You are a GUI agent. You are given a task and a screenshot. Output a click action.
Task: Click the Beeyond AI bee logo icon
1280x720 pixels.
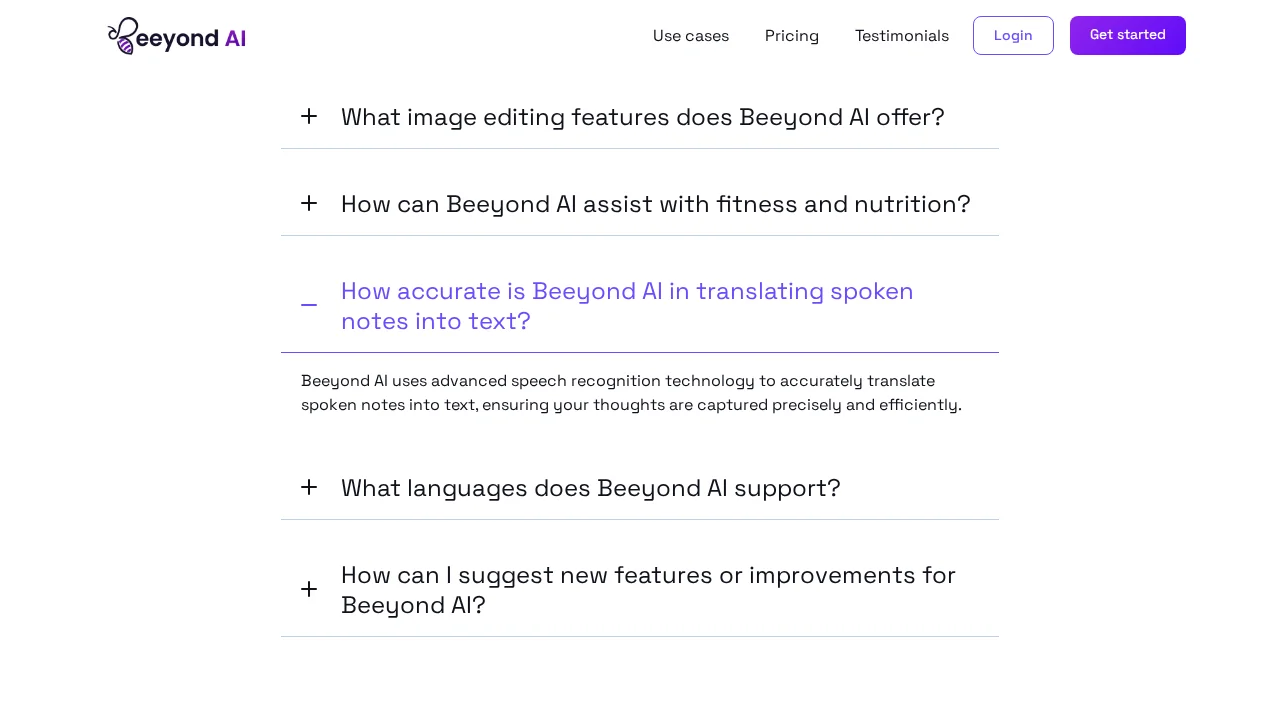pyautogui.click(x=121, y=35)
